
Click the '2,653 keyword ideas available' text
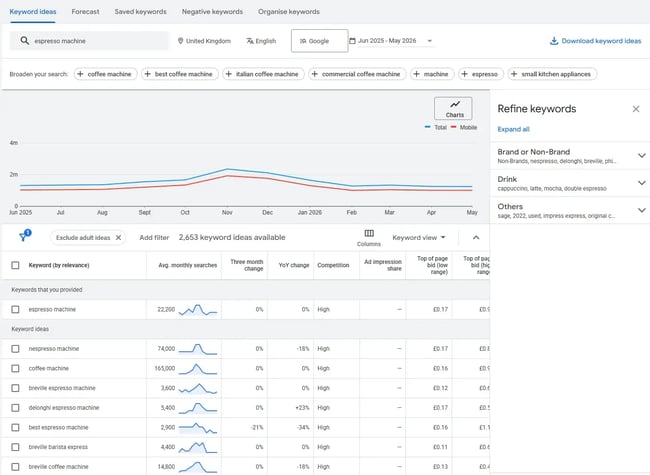(x=232, y=238)
